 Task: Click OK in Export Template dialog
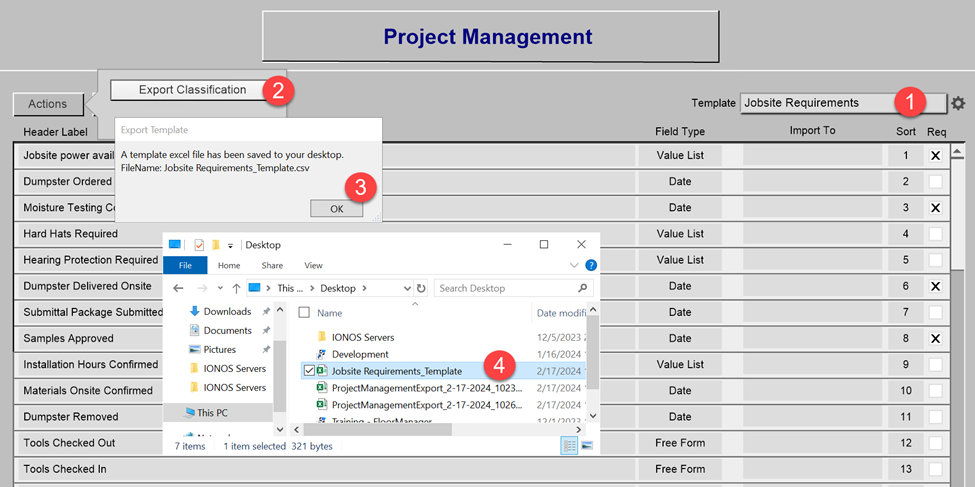[336, 209]
